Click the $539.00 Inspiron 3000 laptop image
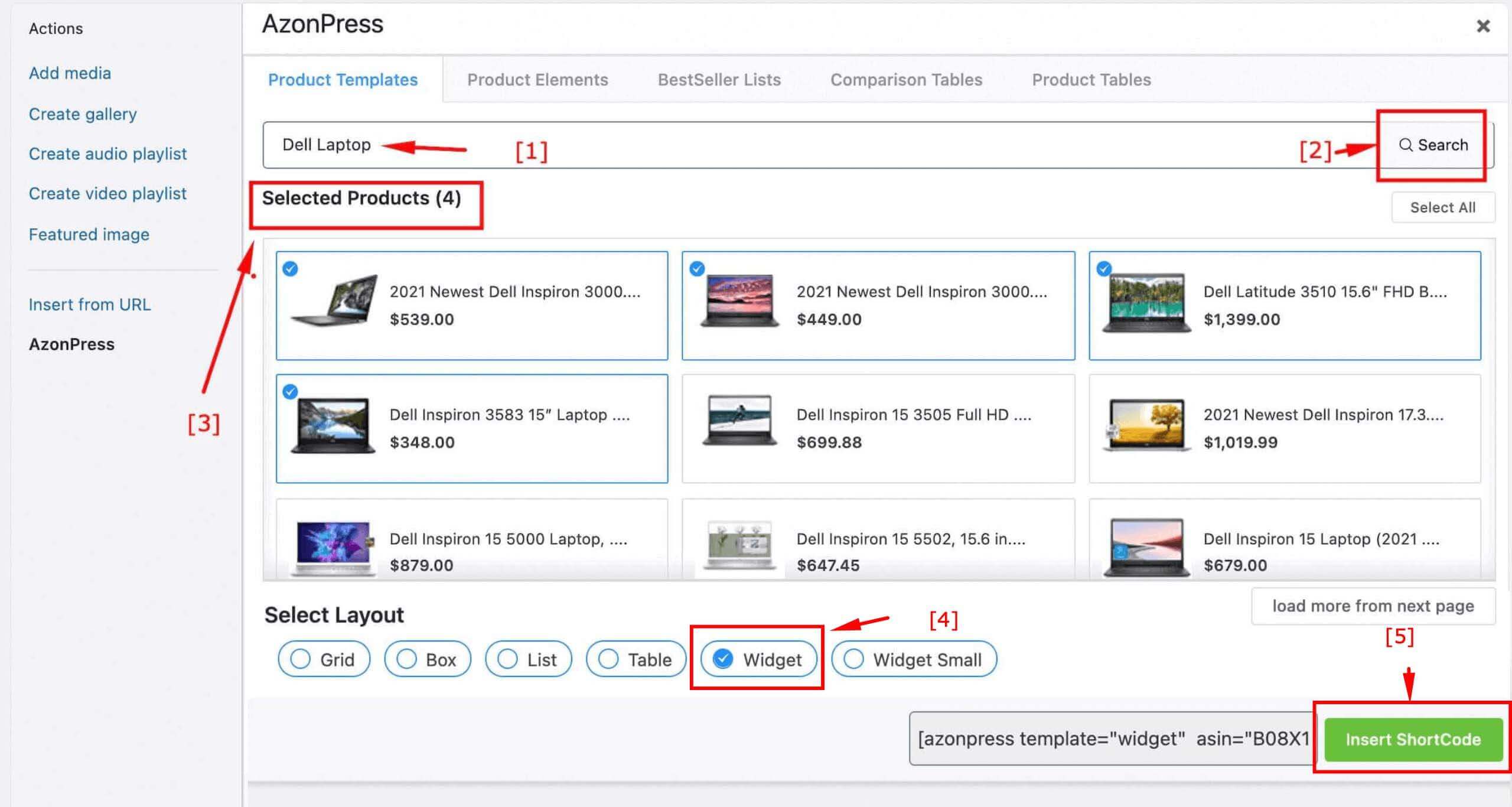Image resolution: width=1512 pixels, height=807 pixels. [335, 300]
